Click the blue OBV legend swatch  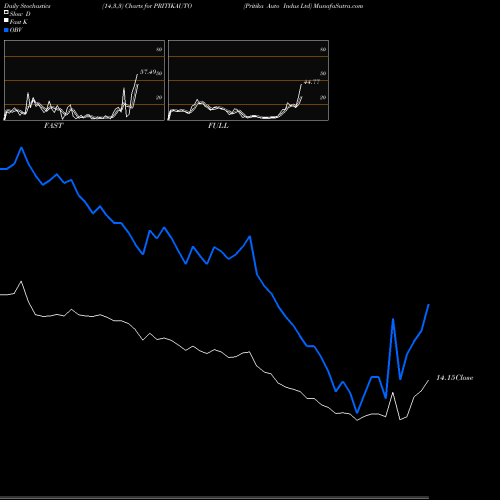(x=6, y=30)
